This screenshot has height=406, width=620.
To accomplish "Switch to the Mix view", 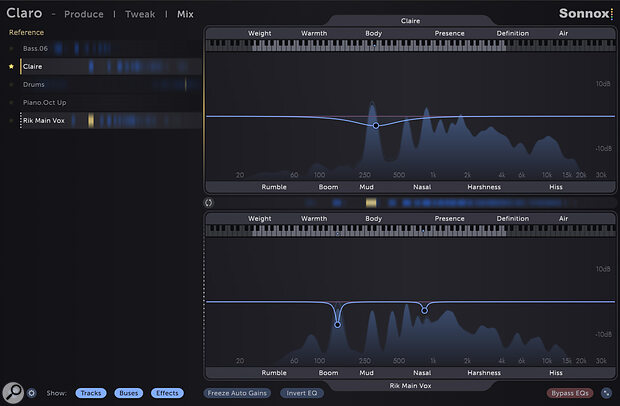I will coord(185,14).
